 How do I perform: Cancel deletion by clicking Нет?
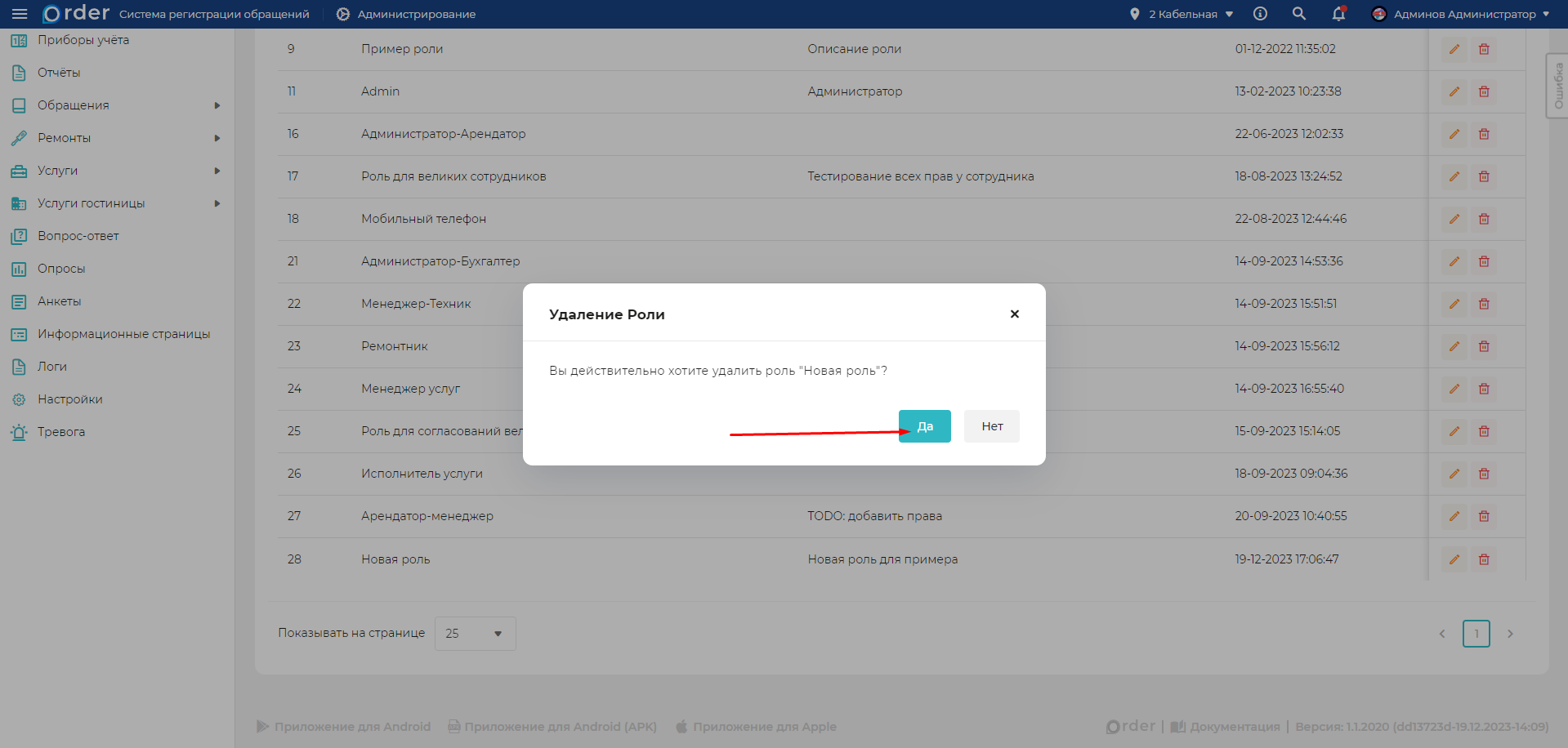(991, 426)
